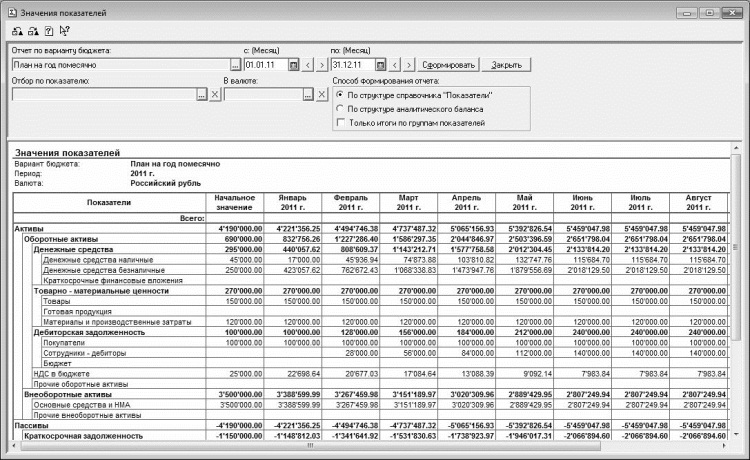Open calendar for end date 31.12.11

click(380, 65)
